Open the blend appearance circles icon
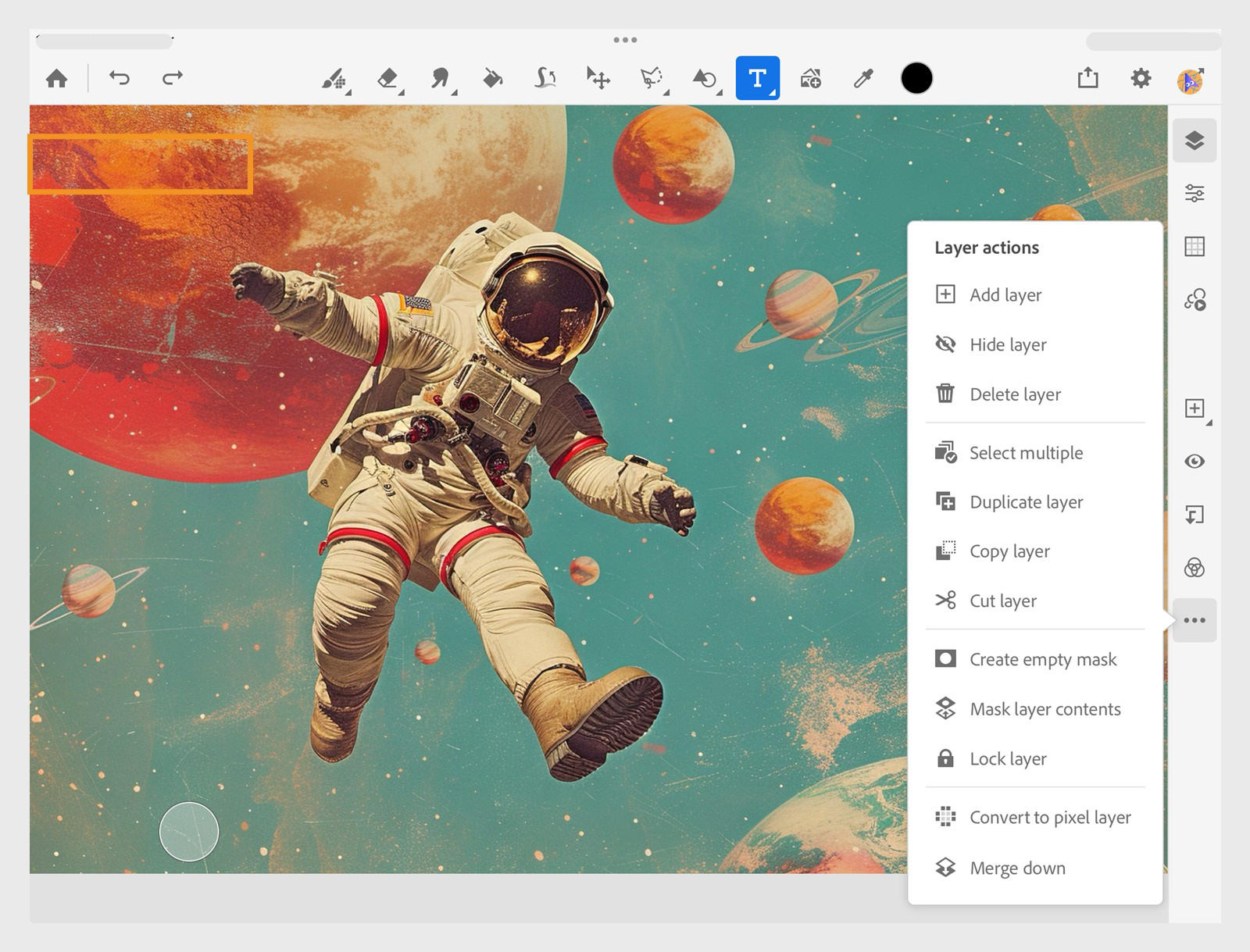This screenshot has height=952, width=1250. 1195,568
